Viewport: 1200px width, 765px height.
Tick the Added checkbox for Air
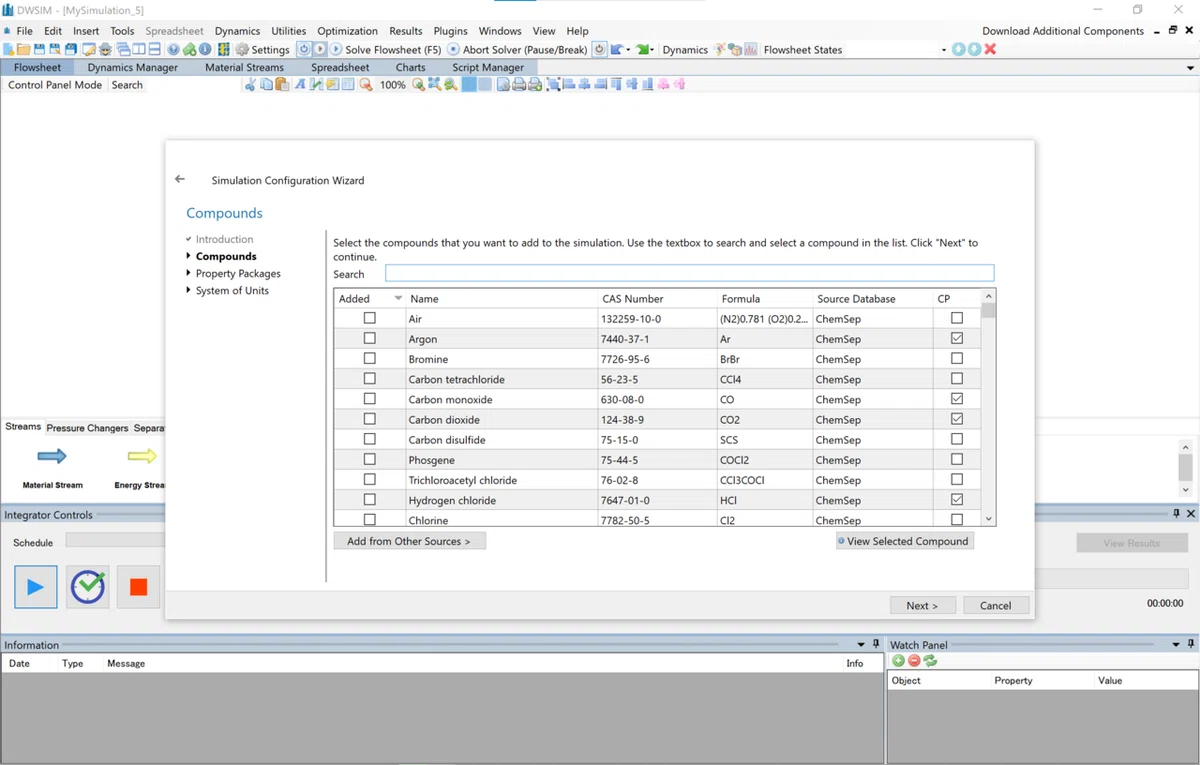tap(370, 318)
